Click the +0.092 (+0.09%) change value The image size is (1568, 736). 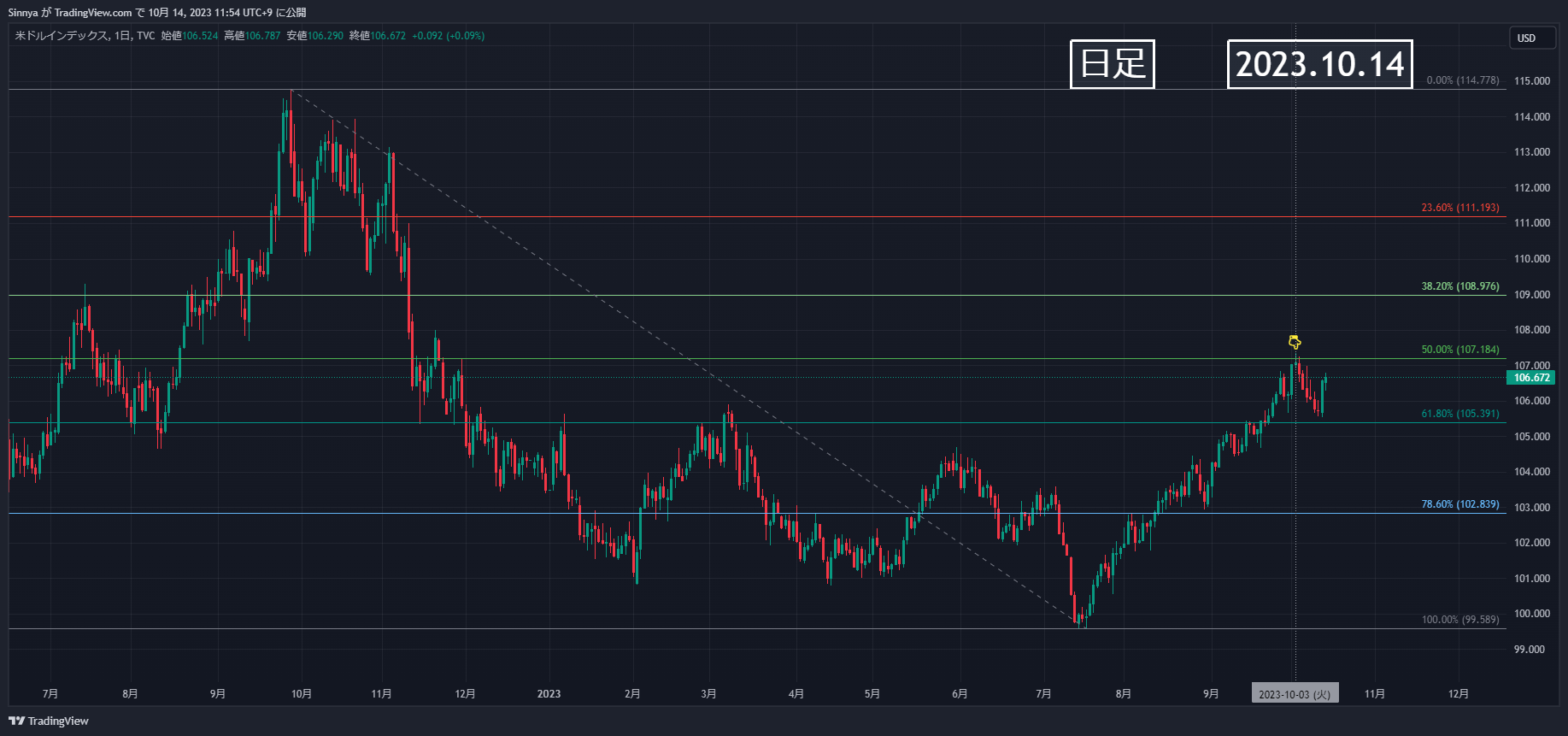pyautogui.click(x=448, y=36)
